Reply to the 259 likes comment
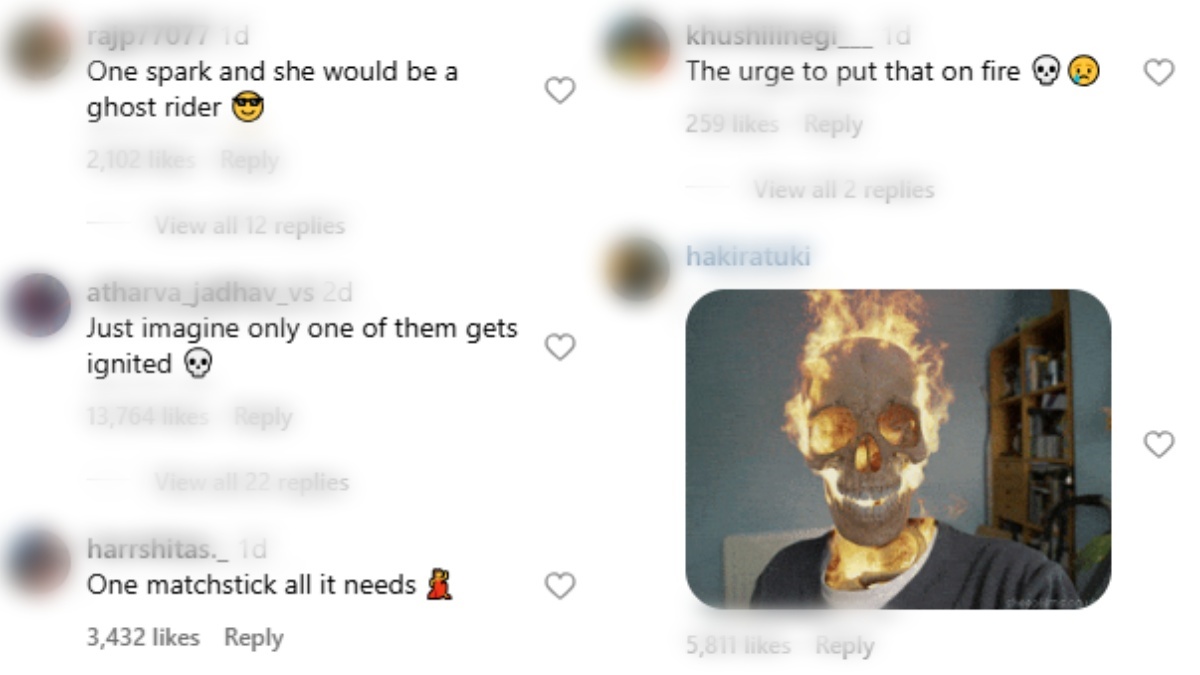Image resolution: width=1200 pixels, height=675 pixels. (x=833, y=125)
